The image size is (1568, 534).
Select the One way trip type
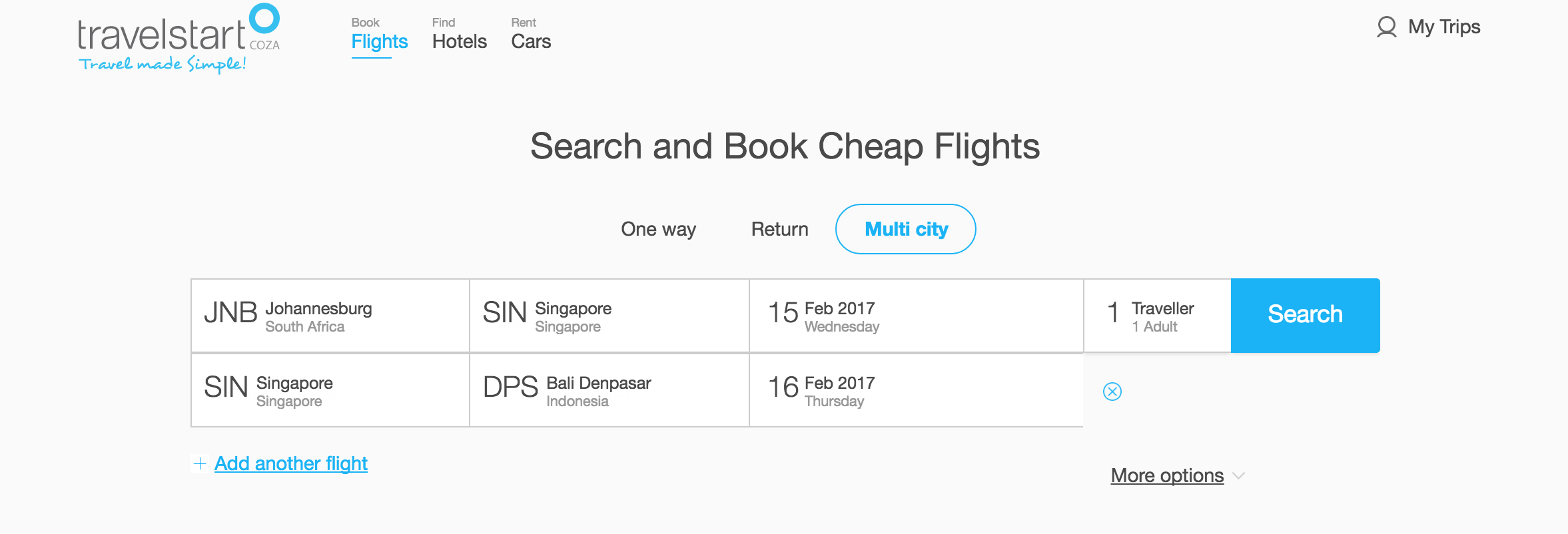click(658, 228)
